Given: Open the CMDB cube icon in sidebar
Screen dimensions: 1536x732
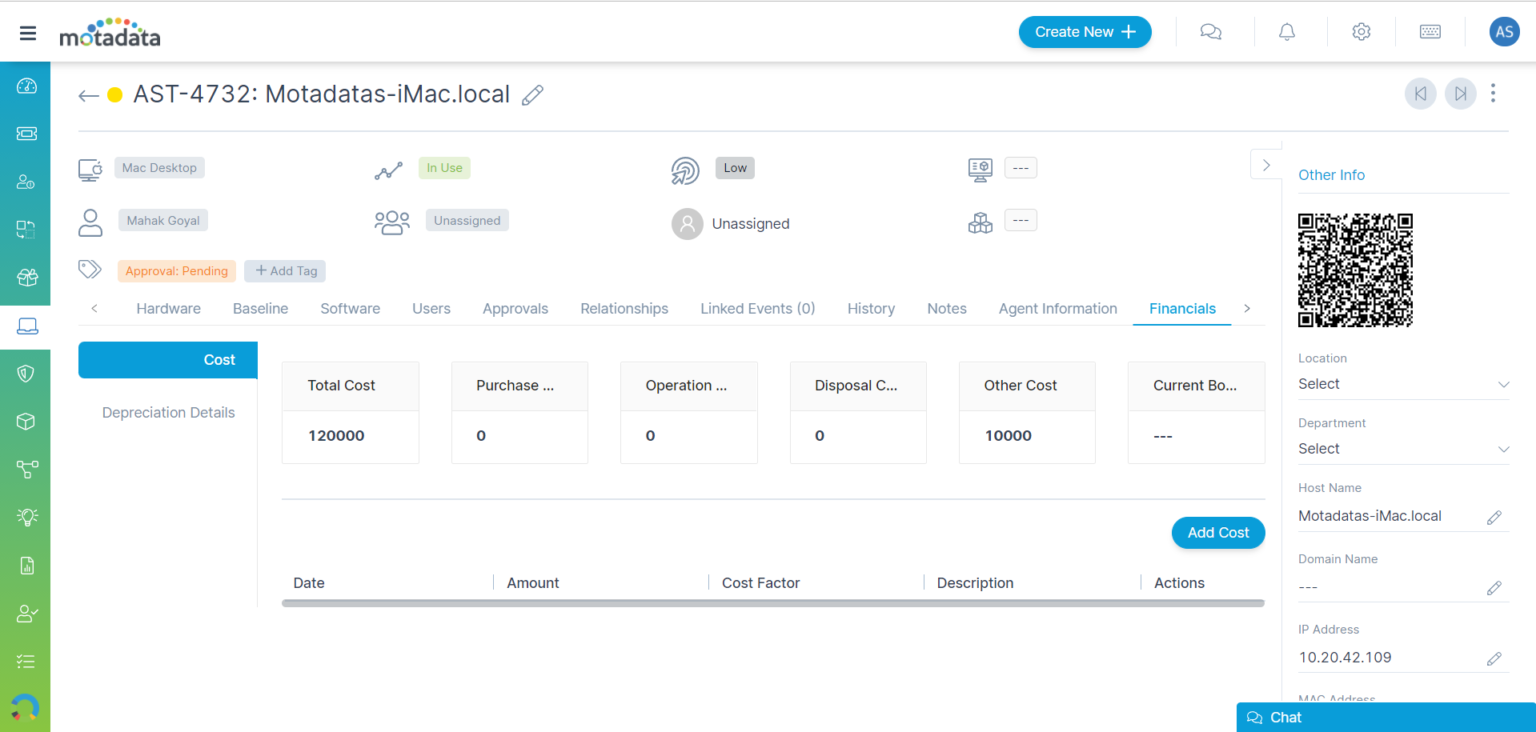Looking at the screenshot, I should (25, 421).
